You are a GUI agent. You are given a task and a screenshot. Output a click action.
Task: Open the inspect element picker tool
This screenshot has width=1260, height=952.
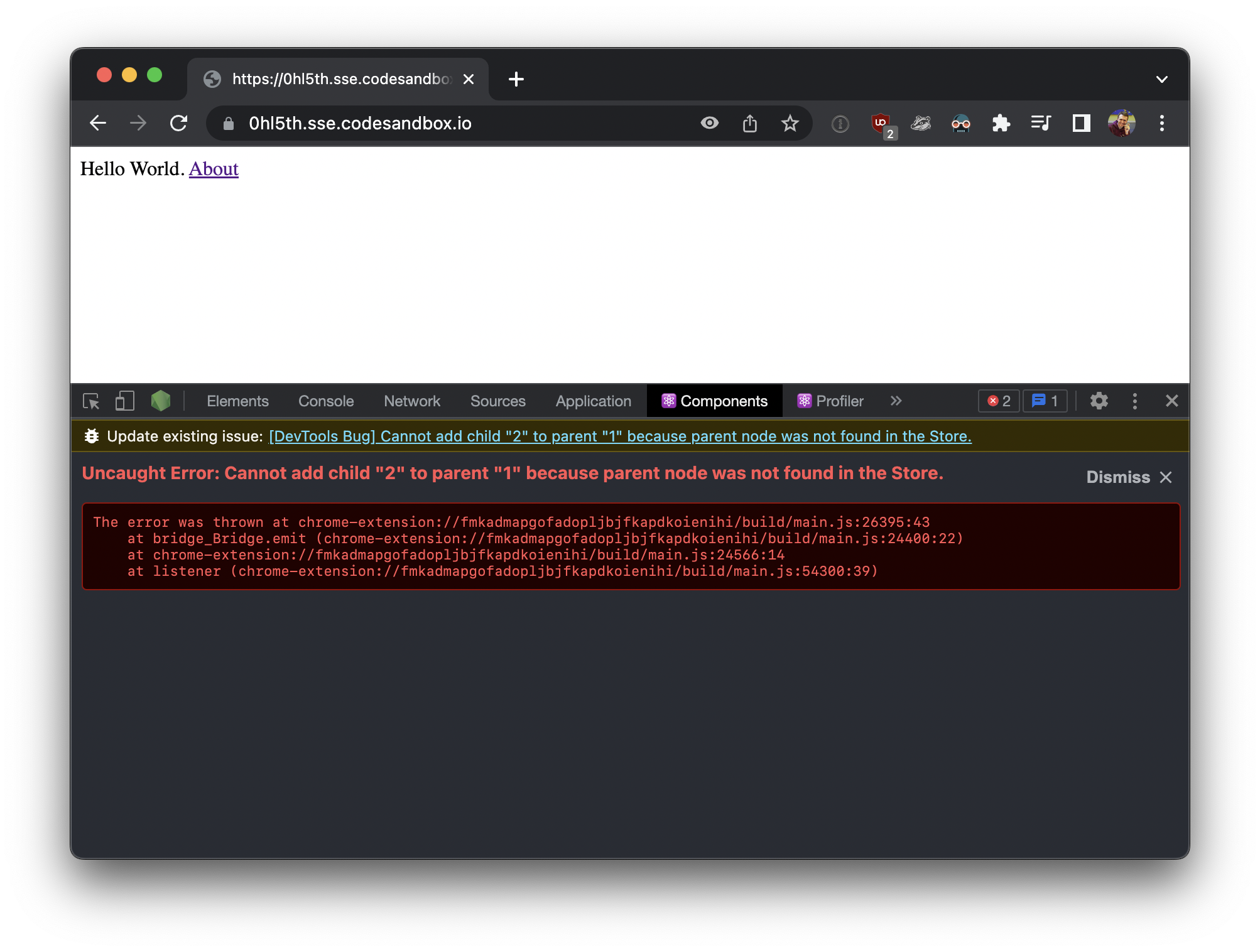click(92, 401)
